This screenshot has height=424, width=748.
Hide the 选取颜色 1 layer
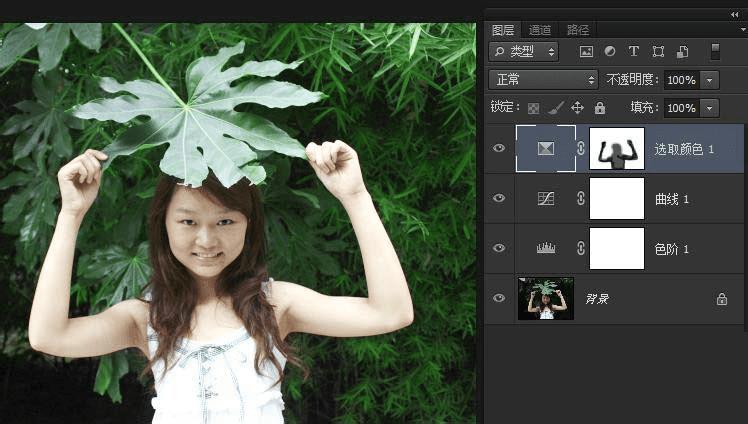pos(499,149)
